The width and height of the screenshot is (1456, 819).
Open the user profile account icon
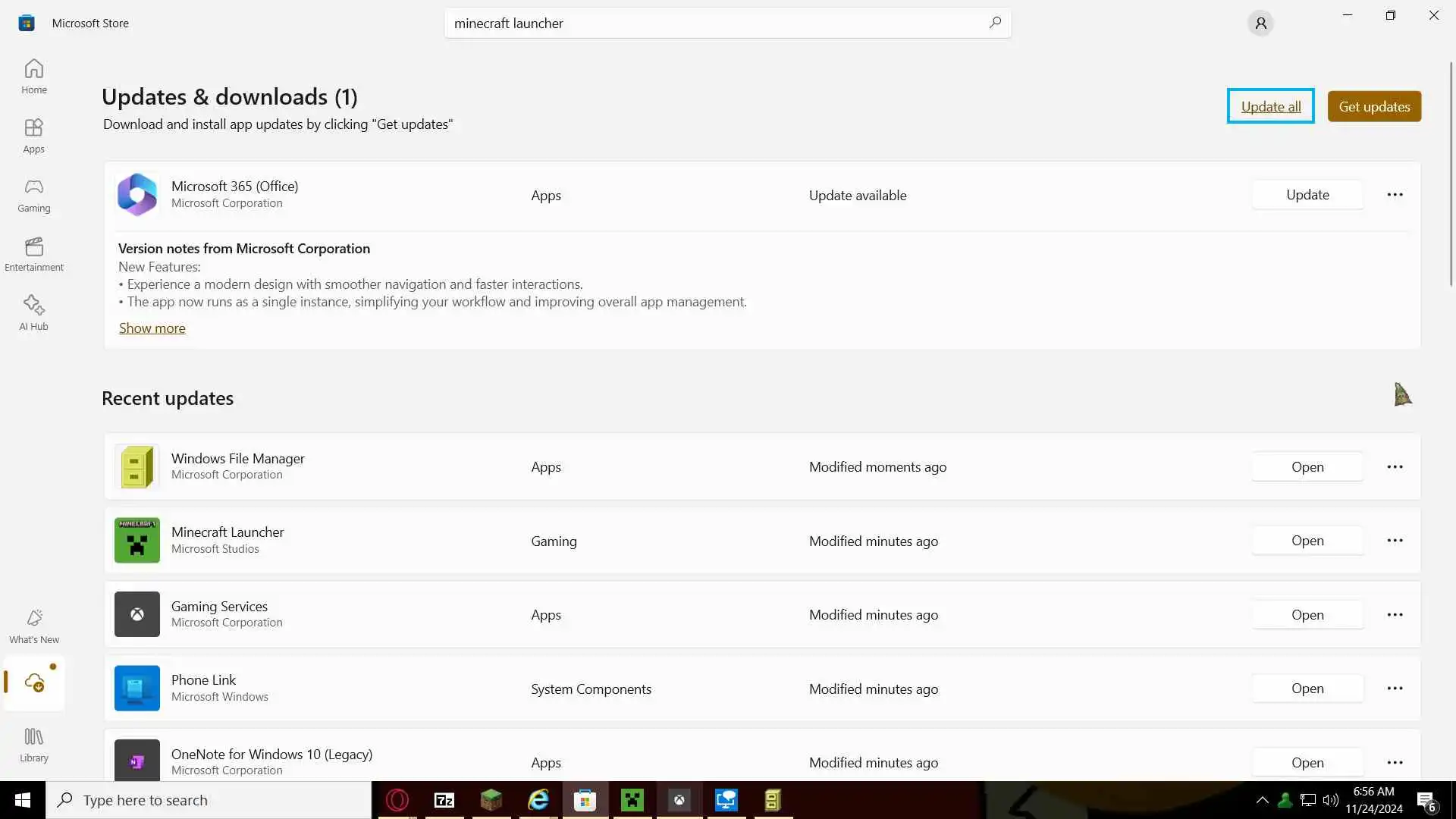(x=1260, y=24)
